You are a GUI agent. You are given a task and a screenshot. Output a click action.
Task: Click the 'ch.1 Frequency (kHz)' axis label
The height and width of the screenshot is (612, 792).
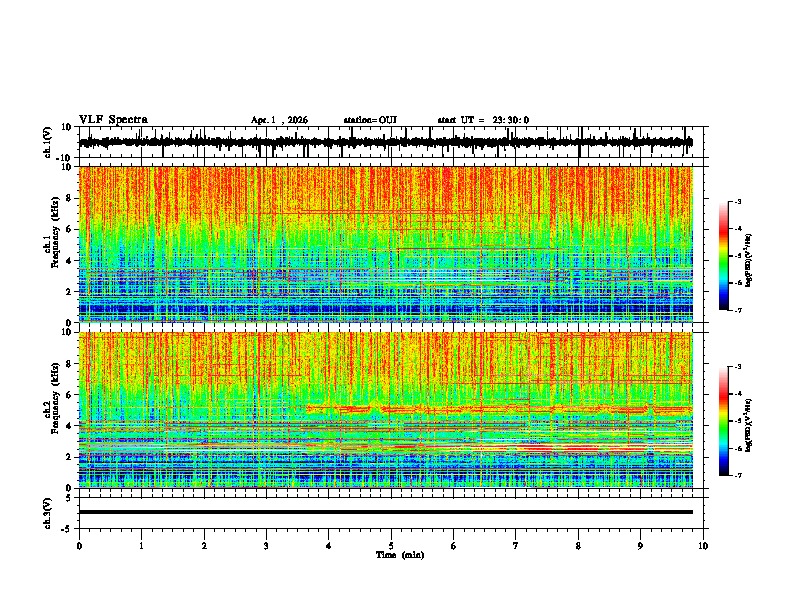click(x=51, y=233)
